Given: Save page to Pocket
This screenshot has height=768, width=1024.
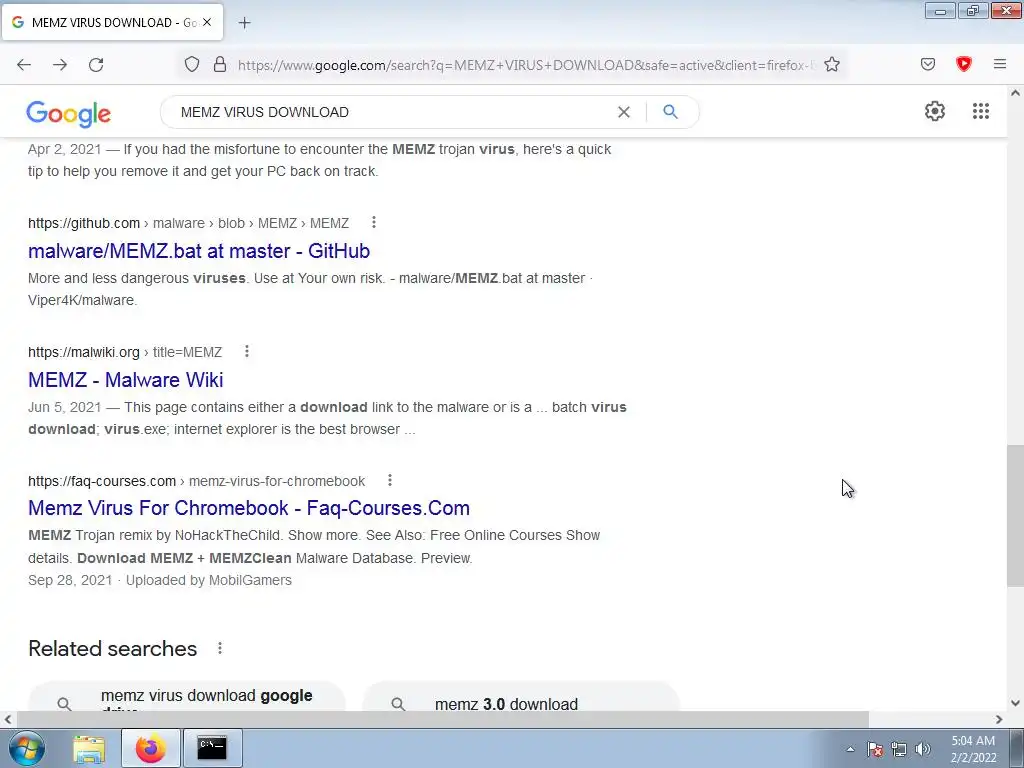Looking at the screenshot, I should tap(928, 64).
